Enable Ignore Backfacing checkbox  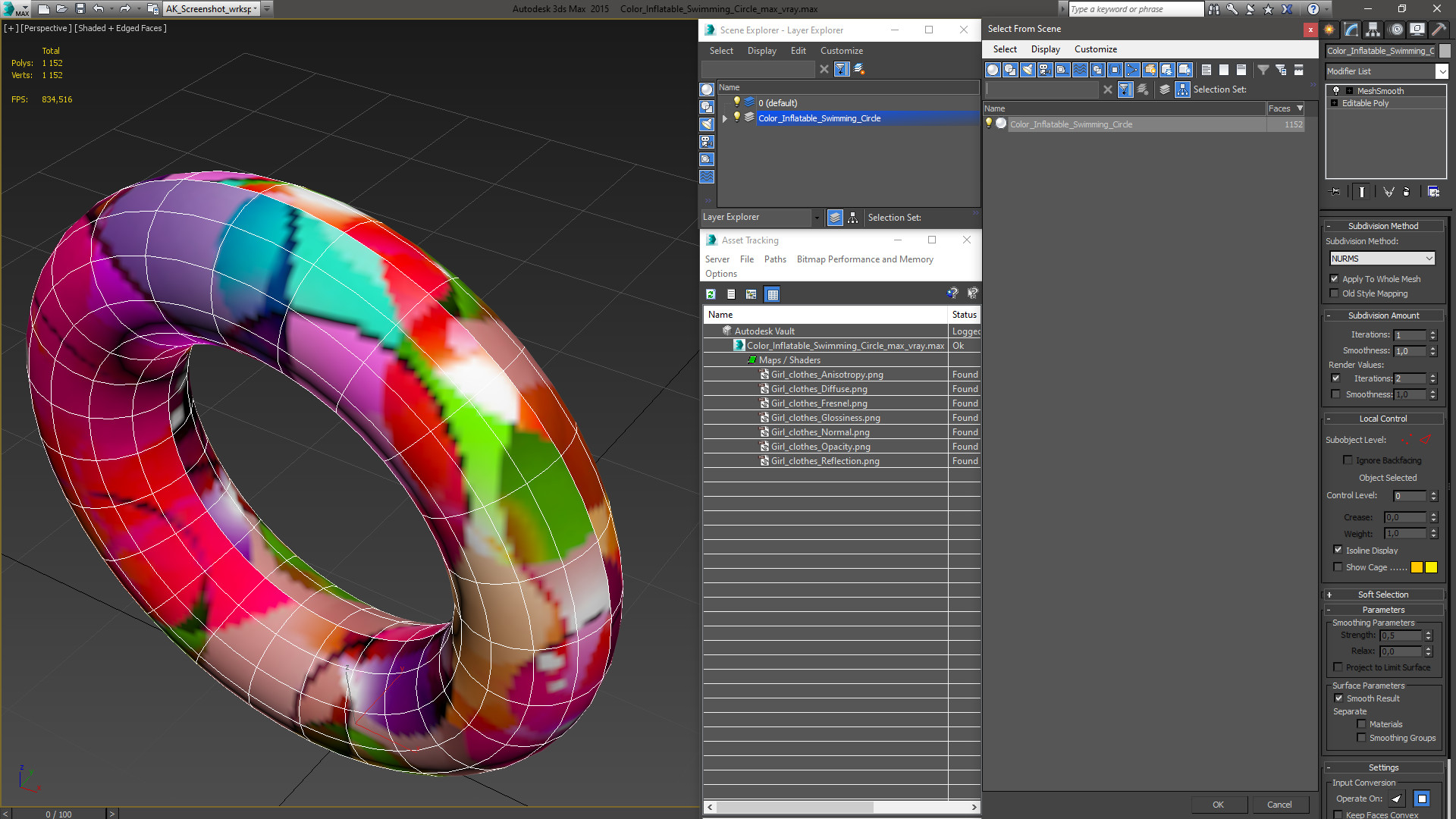(x=1348, y=460)
